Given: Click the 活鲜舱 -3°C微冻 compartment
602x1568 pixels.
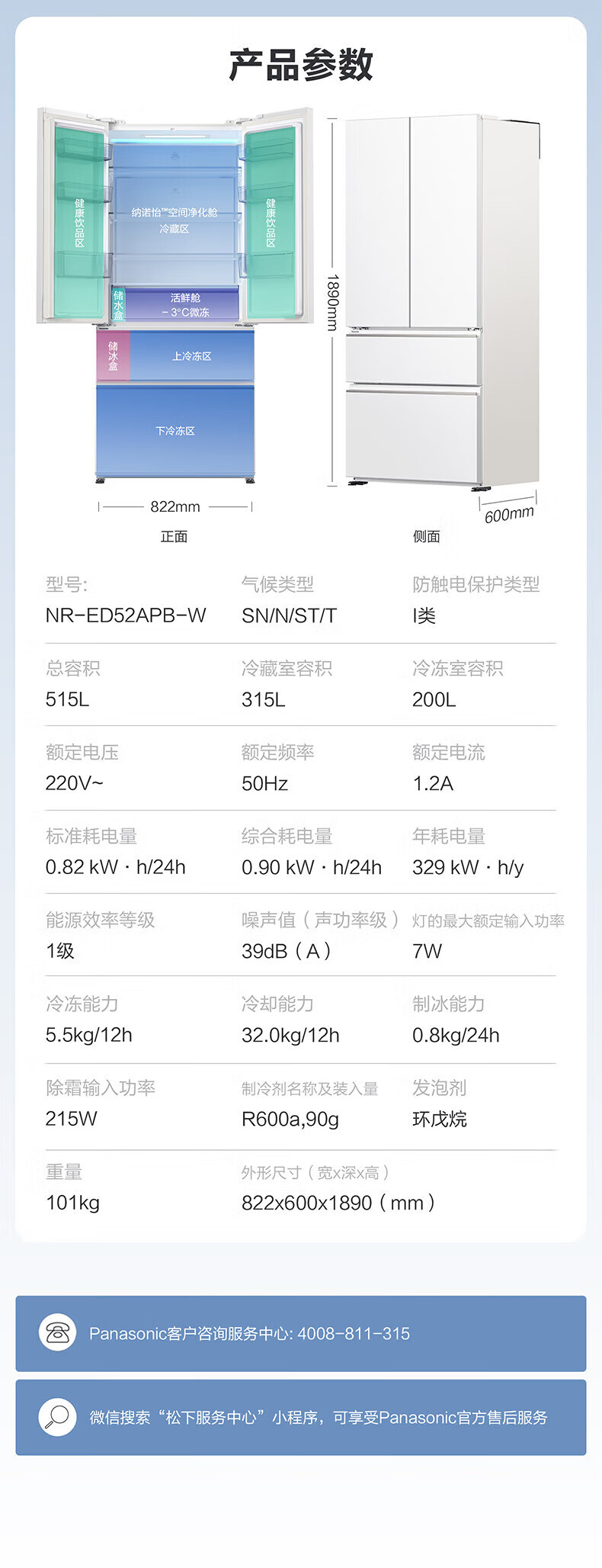Looking at the screenshot, I should point(185,305).
